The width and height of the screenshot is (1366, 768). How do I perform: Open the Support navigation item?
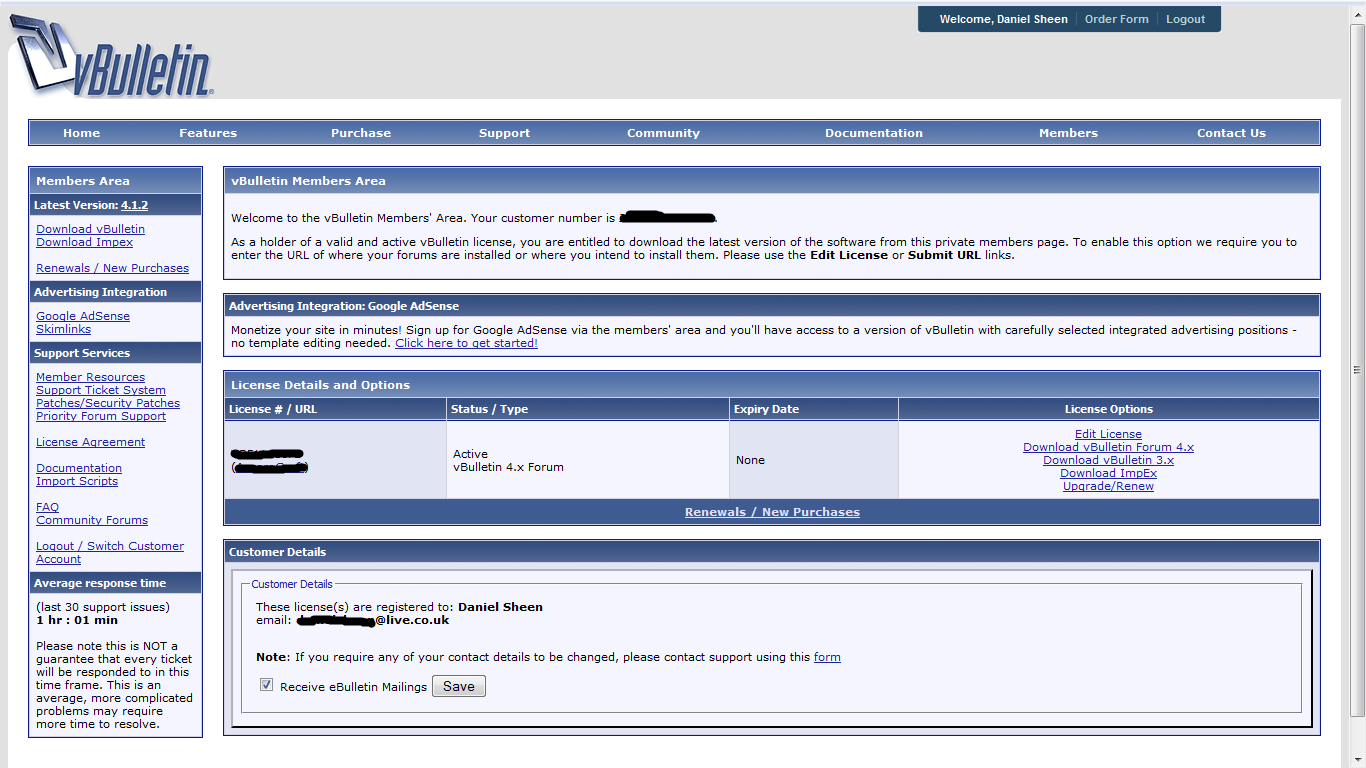(x=504, y=133)
